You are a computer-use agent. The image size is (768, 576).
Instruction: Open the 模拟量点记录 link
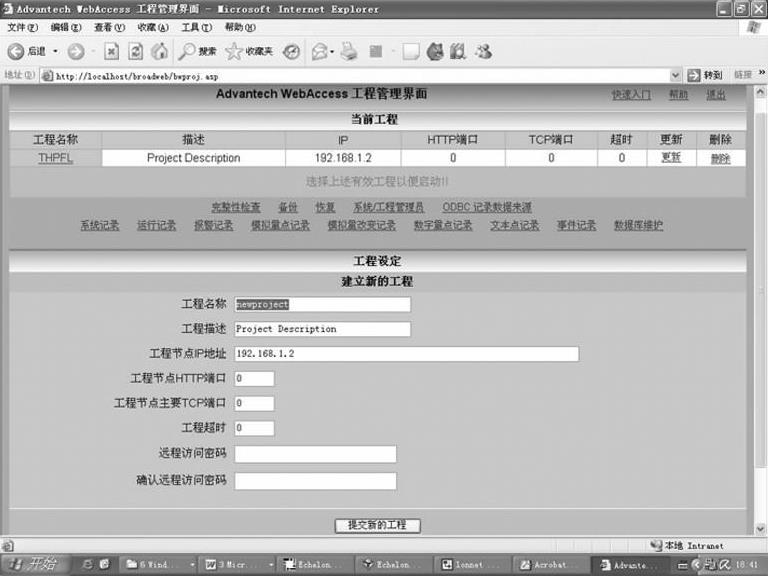pyautogui.click(x=280, y=225)
